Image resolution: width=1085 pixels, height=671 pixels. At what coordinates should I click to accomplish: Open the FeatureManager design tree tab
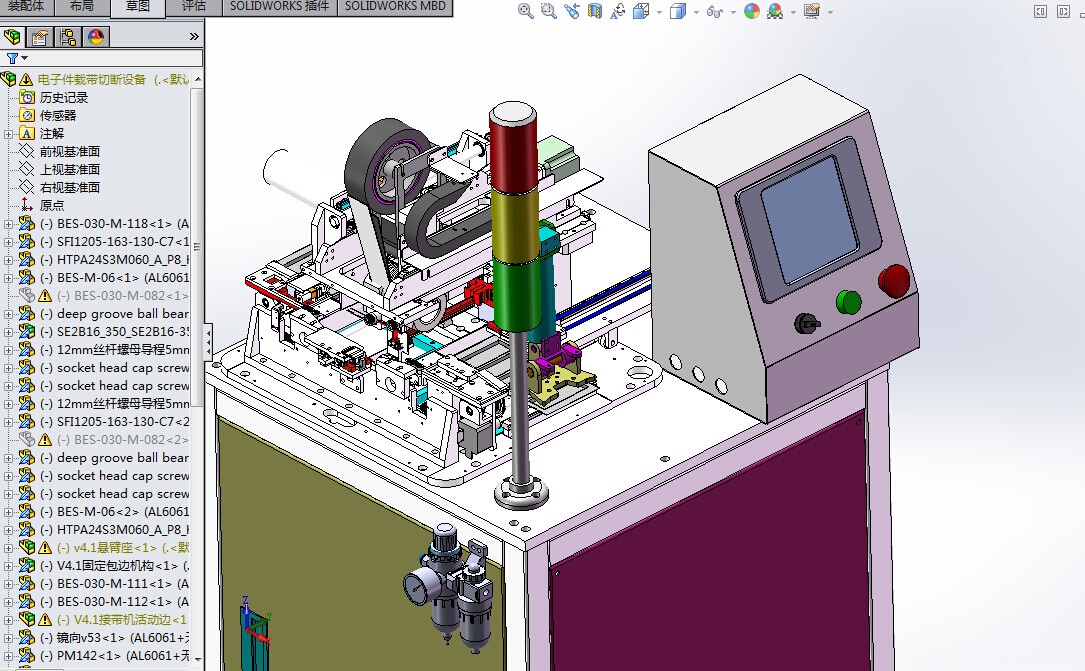[x=12, y=37]
